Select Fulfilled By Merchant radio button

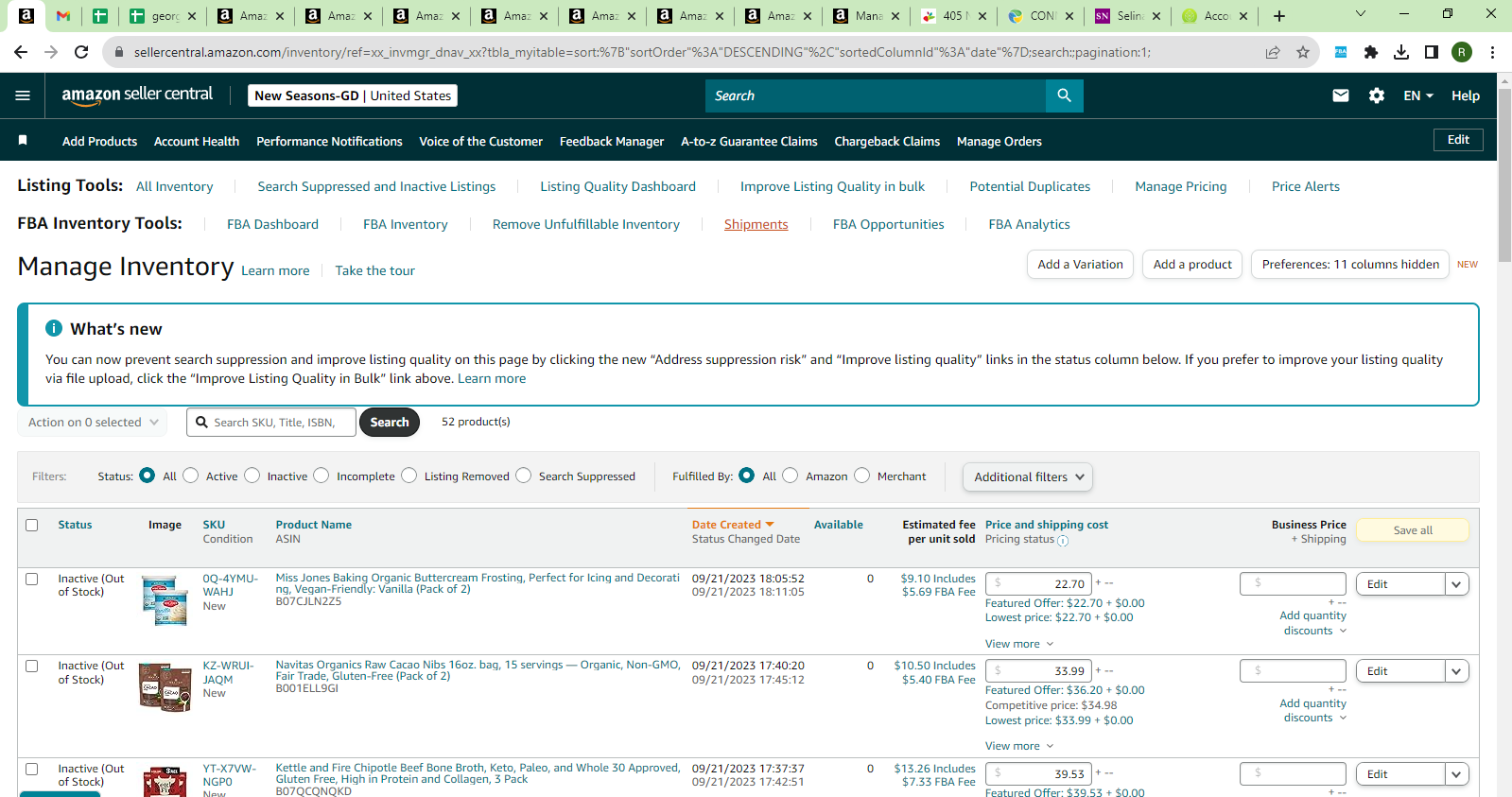coord(862,476)
